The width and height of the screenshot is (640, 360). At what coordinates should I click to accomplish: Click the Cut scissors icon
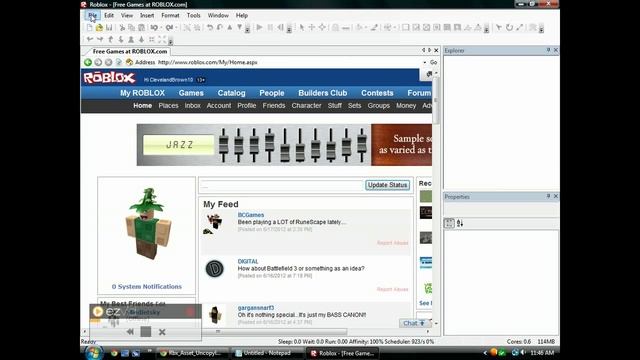click(122, 27)
